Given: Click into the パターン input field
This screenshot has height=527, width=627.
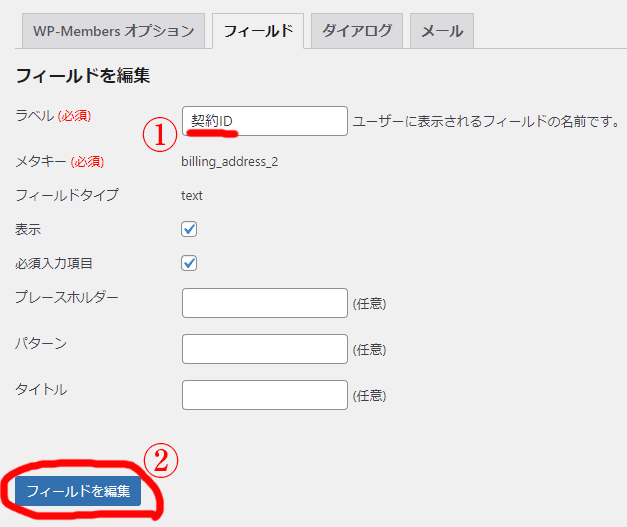Looking at the screenshot, I should click(x=265, y=349).
